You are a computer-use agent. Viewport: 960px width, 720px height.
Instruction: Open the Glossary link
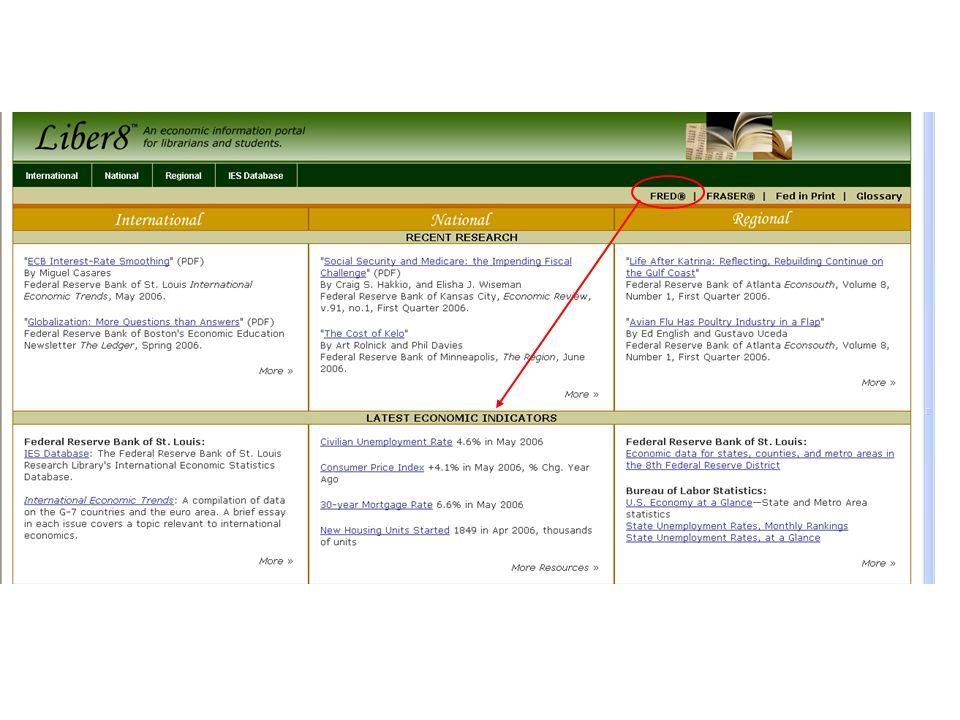click(879, 196)
